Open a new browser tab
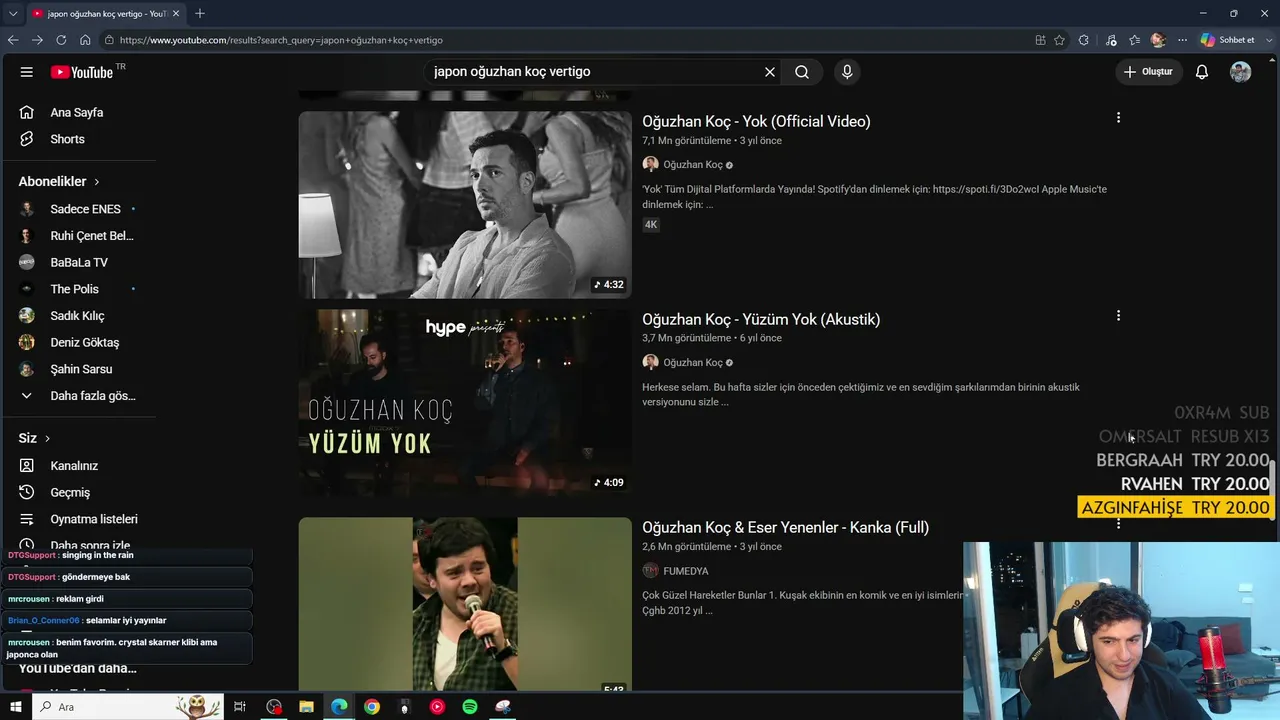The image size is (1280, 720). (200, 13)
